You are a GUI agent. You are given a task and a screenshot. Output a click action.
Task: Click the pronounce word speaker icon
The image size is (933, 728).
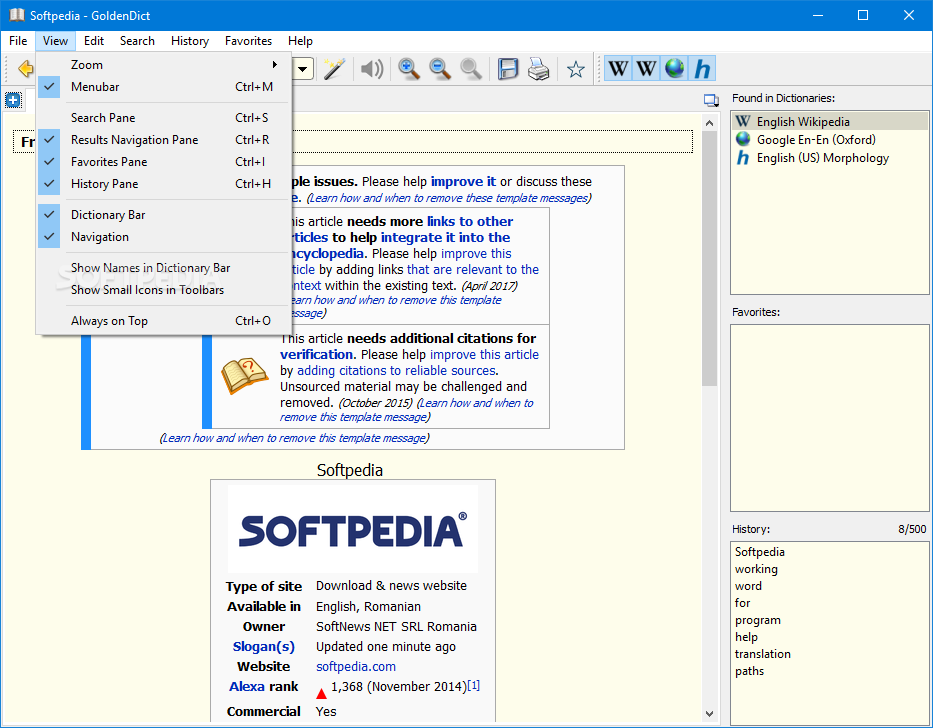(x=372, y=69)
